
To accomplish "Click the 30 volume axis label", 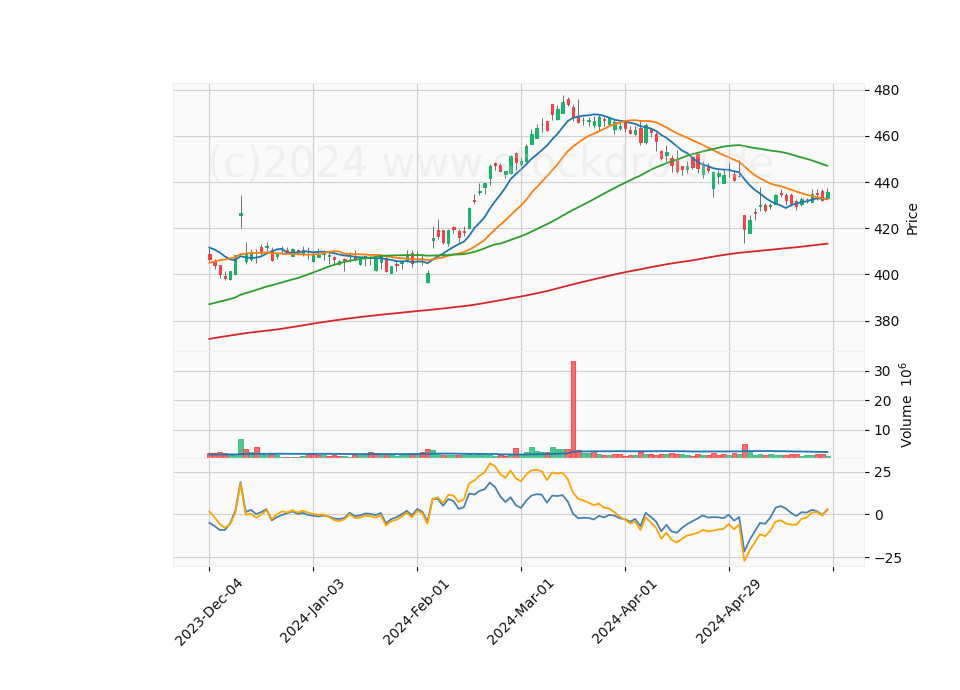I will point(882,372).
